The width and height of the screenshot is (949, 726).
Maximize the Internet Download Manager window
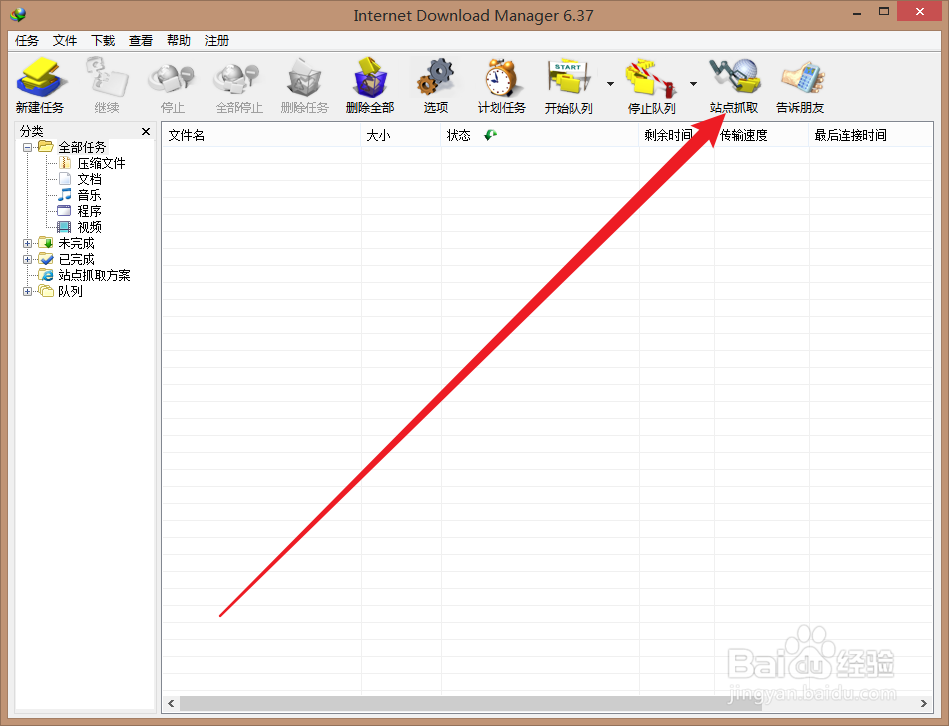pos(884,11)
